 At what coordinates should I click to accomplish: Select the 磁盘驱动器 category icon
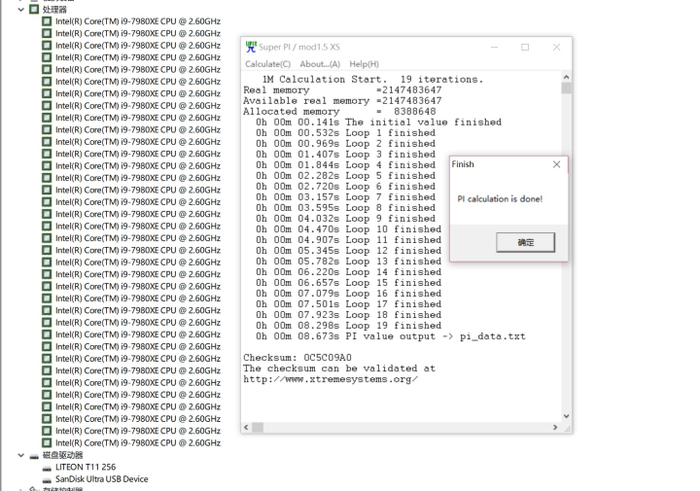point(34,456)
